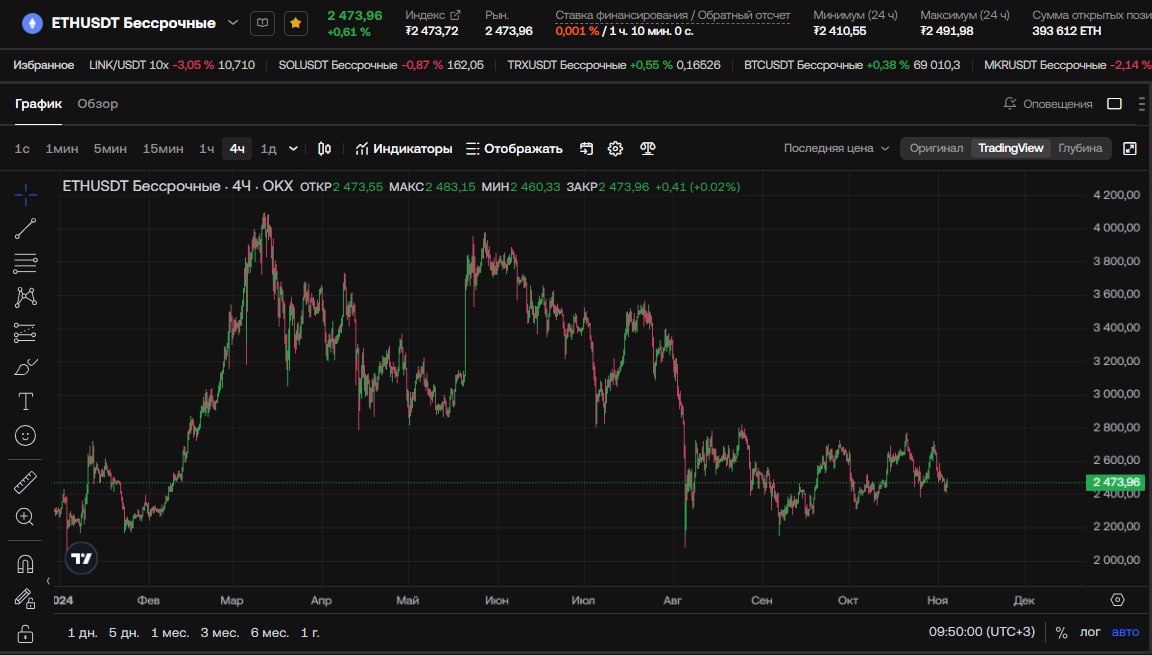Image resolution: width=1152 pixels, height=655 pixels.
Task: Select the 1мин timeframe
Action: (x=62, y=148)
